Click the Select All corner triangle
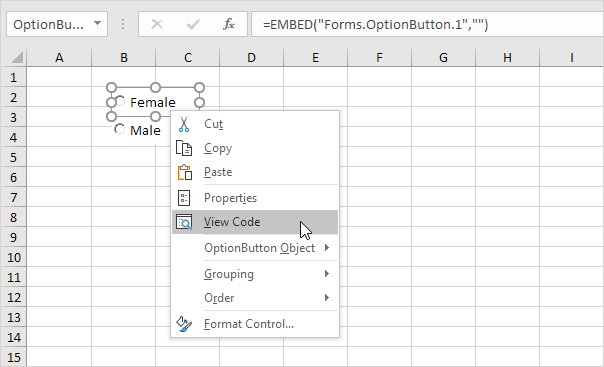This screenshot has height=367, width=604. tap(17, 57)
